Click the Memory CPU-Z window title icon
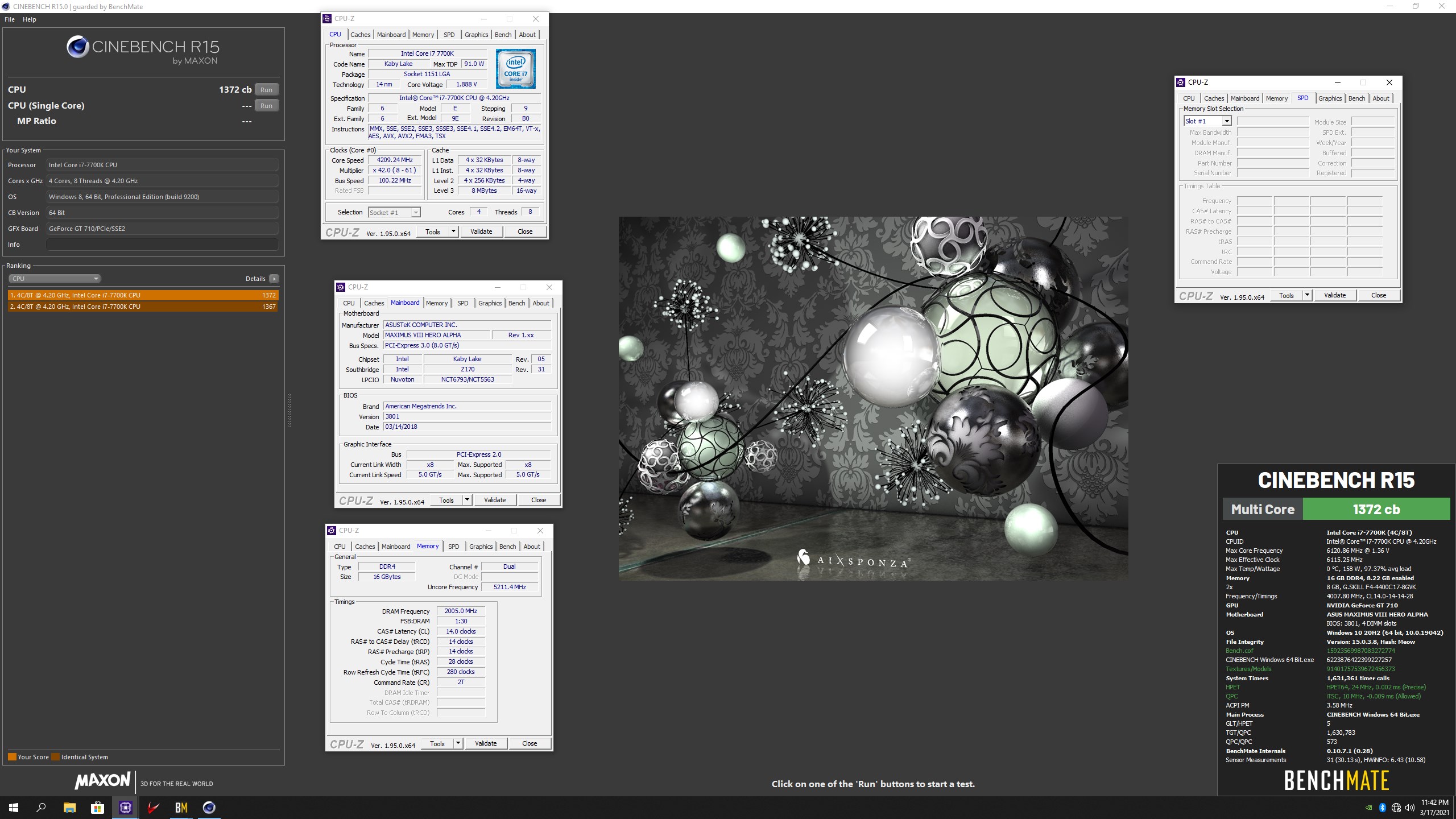The height and width of the screenshot is (819, 1456). point(332,531)
